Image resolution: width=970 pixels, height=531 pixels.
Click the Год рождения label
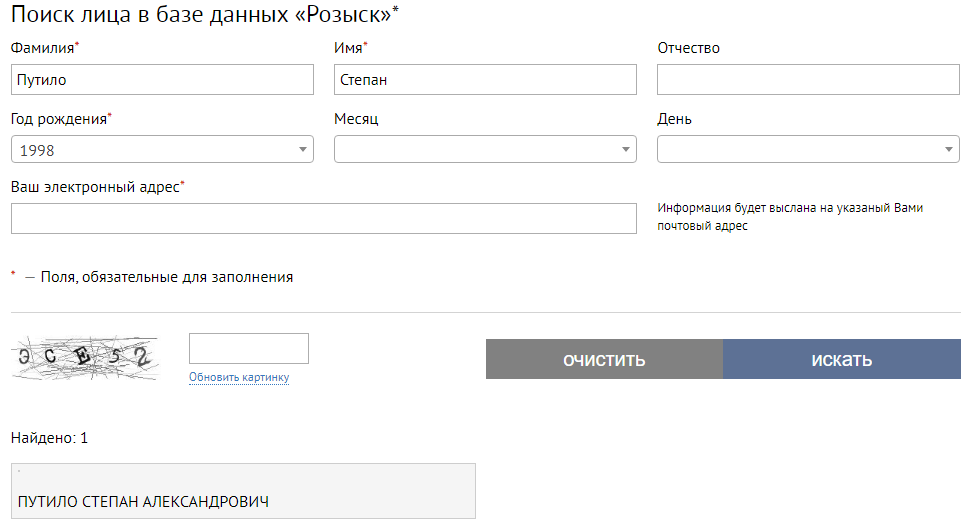click(59, 119)
